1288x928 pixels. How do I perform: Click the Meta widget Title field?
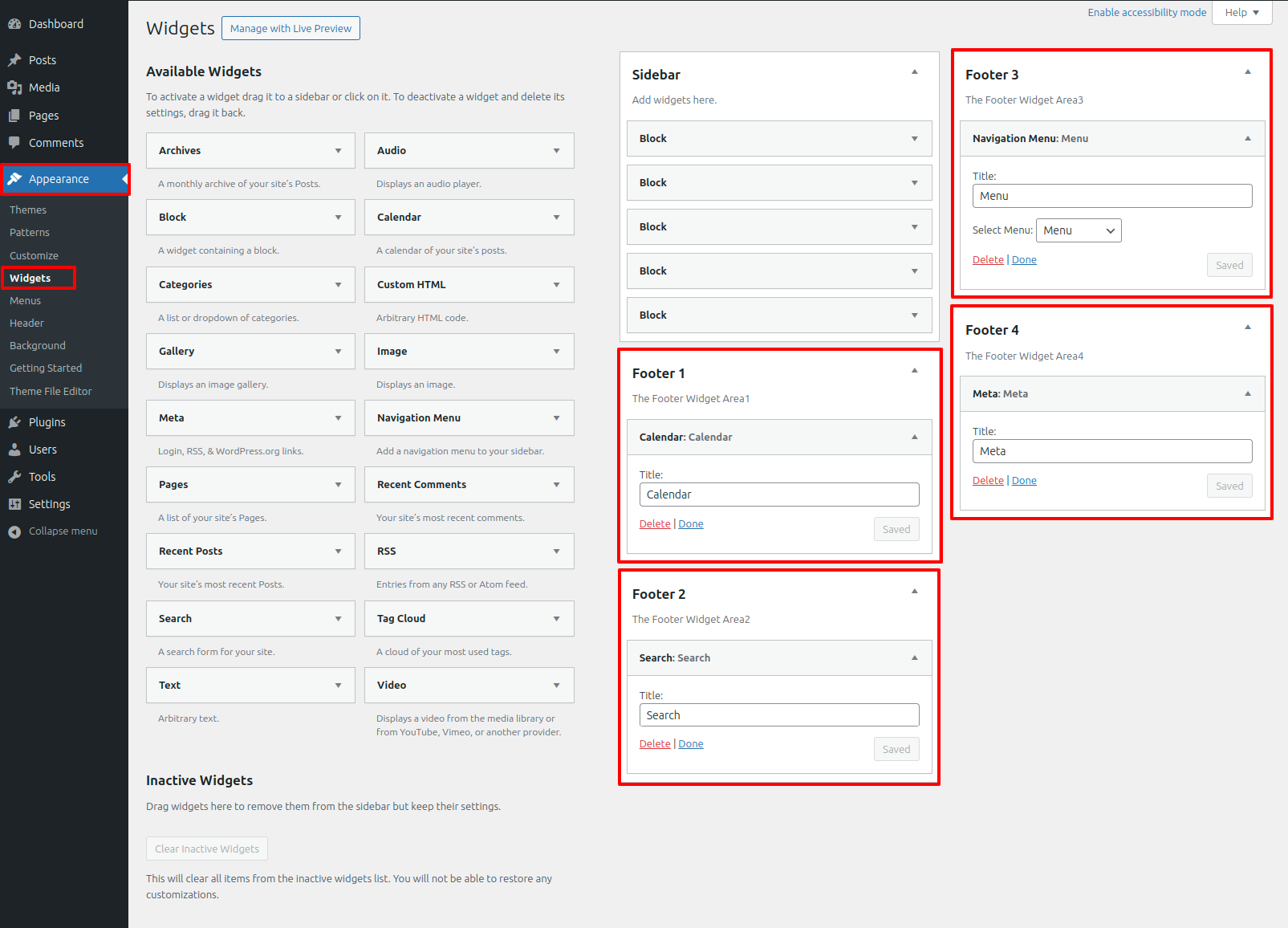coord(1111,451)
